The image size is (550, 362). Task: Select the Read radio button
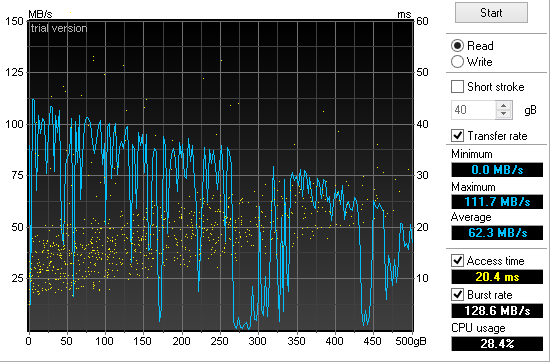(457, 46)
